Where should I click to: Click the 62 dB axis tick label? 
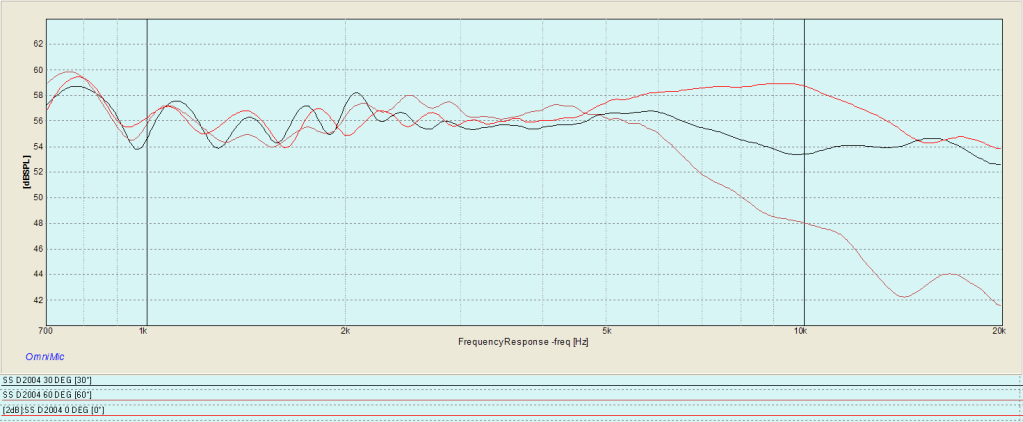pos(37,44)
